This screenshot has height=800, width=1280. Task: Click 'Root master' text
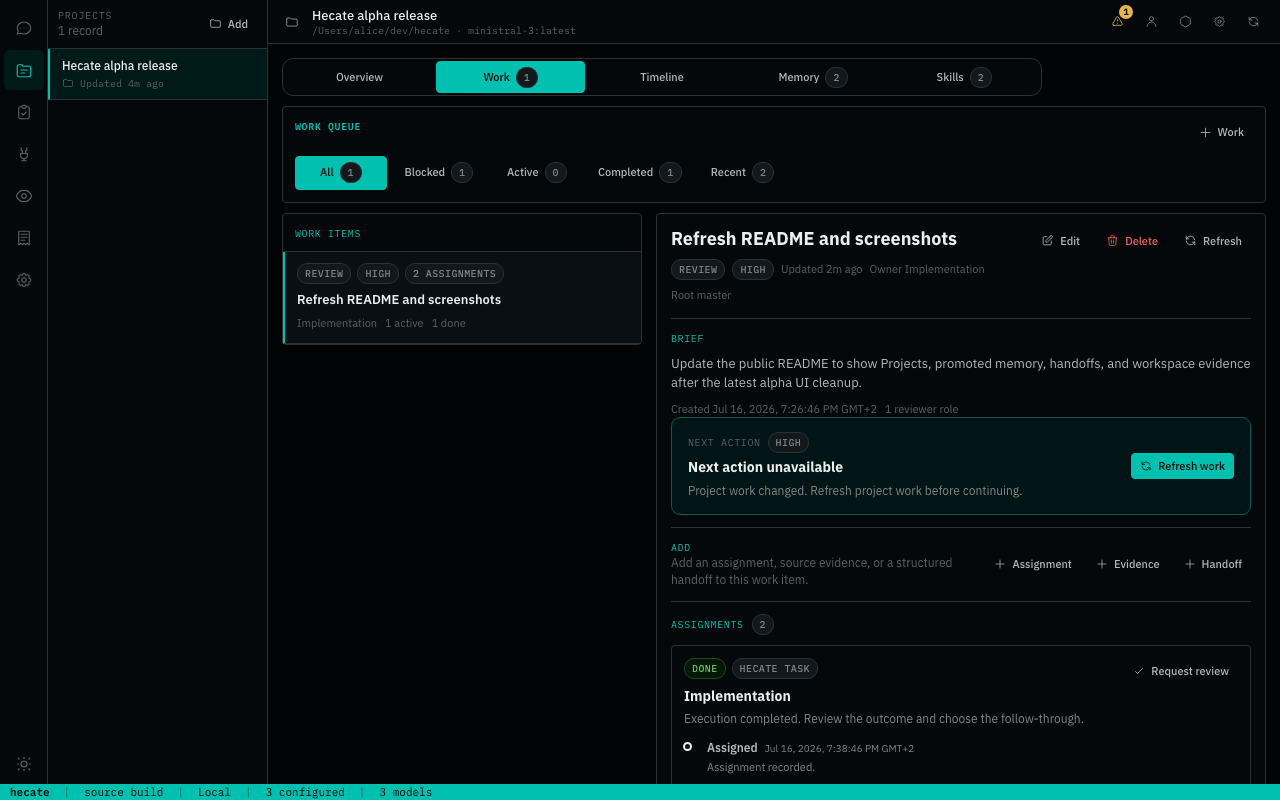point(701,295)
